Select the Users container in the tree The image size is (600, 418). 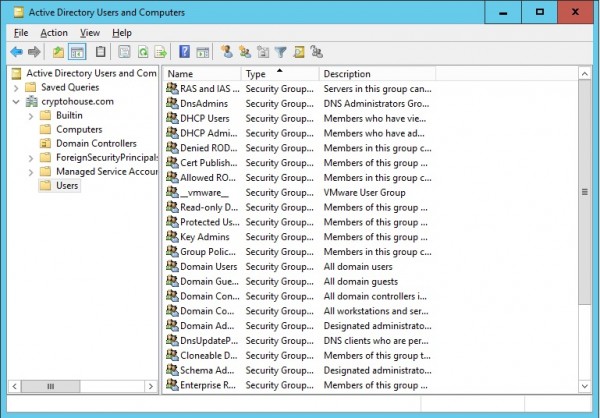coord(67,186)
